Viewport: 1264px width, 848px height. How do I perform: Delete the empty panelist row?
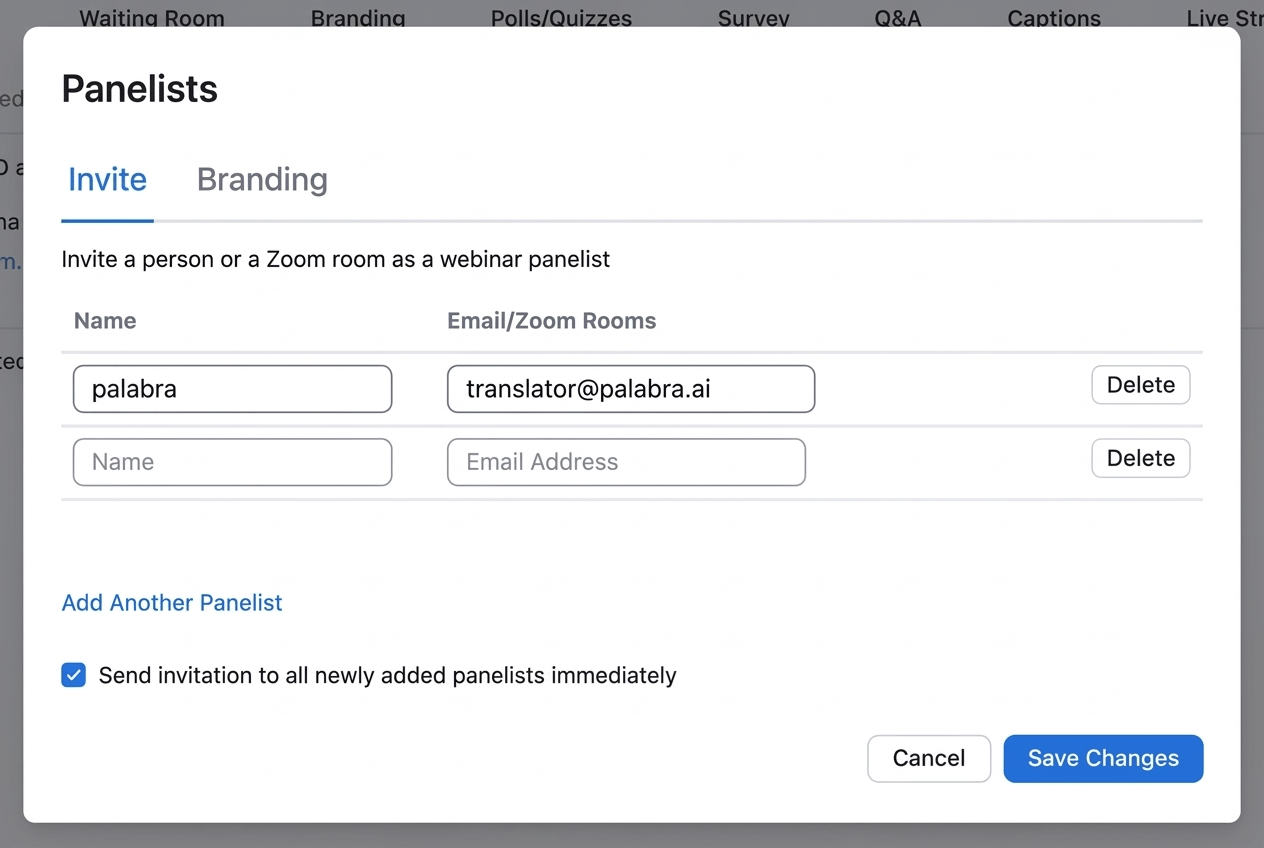click(x=1140, y=458)
